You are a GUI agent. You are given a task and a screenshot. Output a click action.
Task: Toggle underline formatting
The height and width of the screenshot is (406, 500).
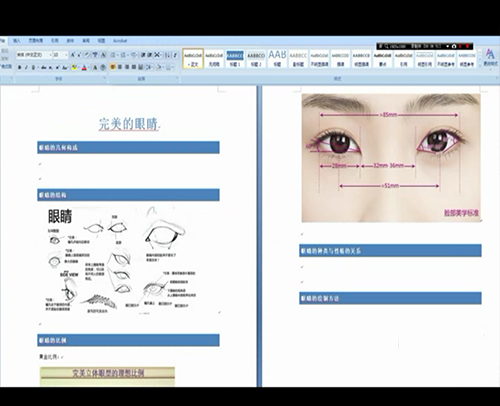pyautogui.click(x=33, y=67)
